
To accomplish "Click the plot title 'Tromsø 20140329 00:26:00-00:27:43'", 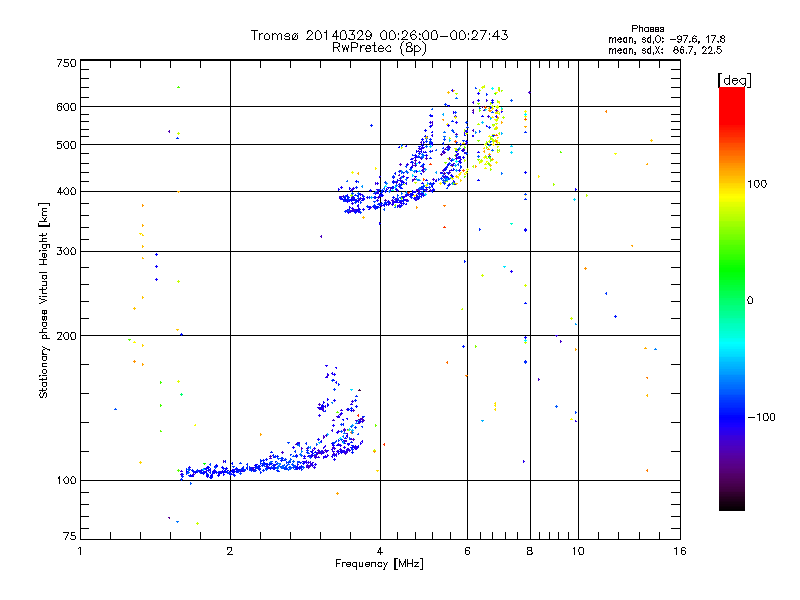I will (379, 35).
